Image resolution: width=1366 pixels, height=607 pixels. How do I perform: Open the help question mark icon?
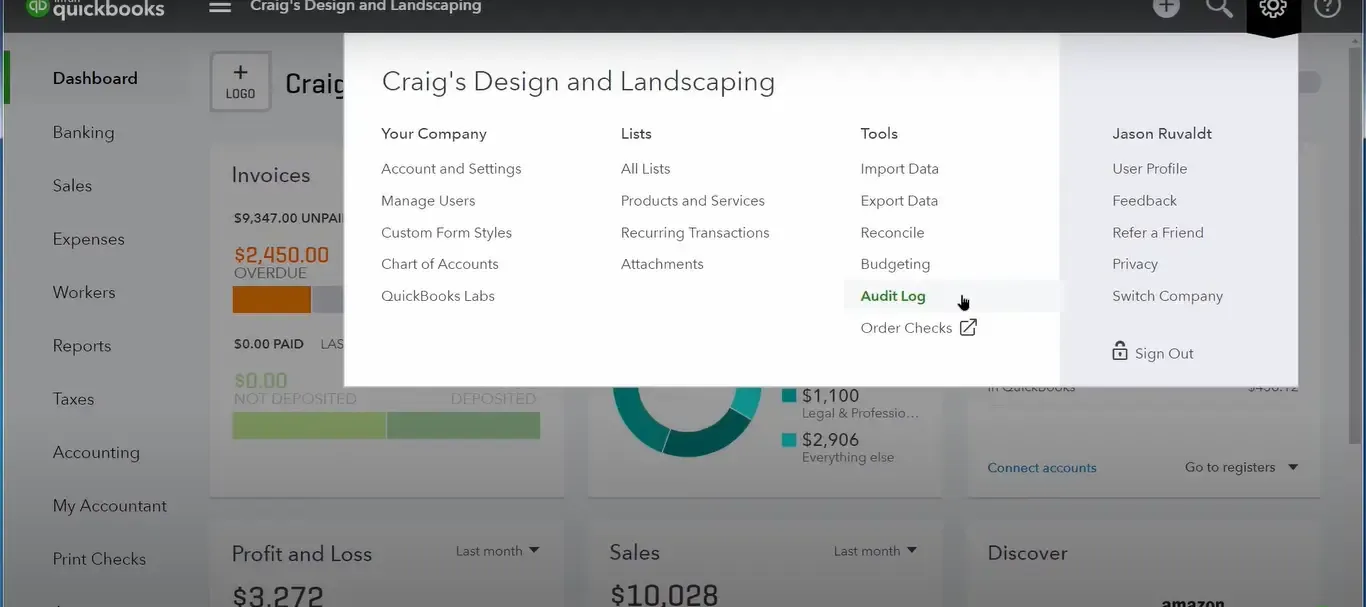(x=1327, y=7)
